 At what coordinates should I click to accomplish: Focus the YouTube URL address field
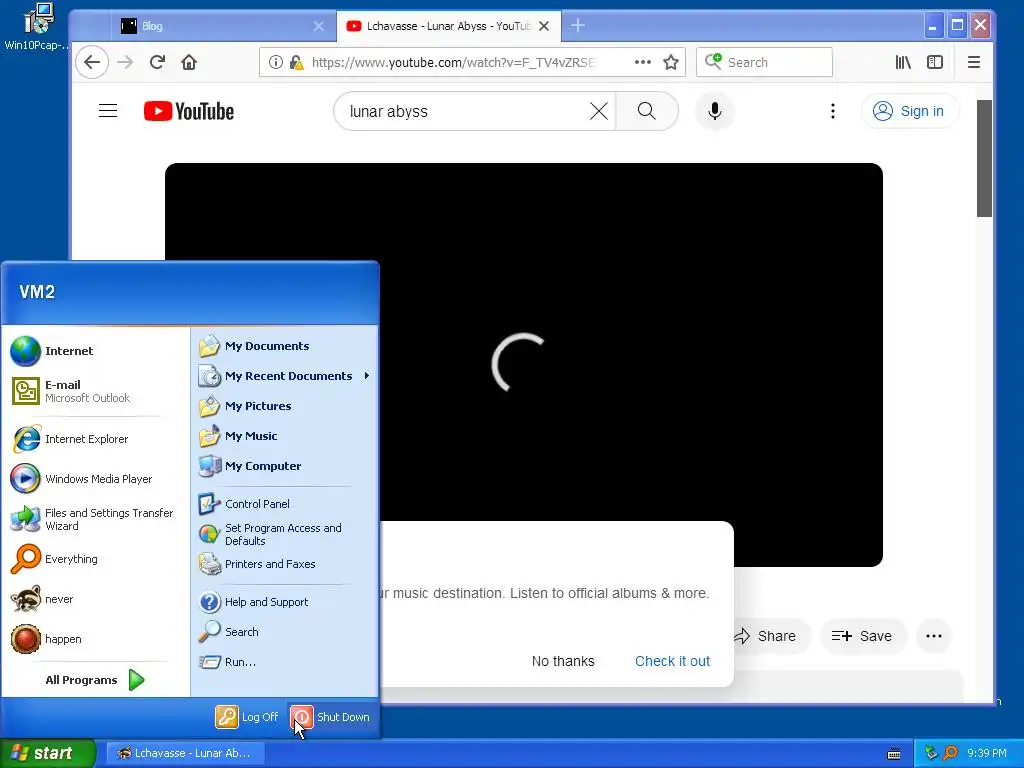[x=454, y=63]
